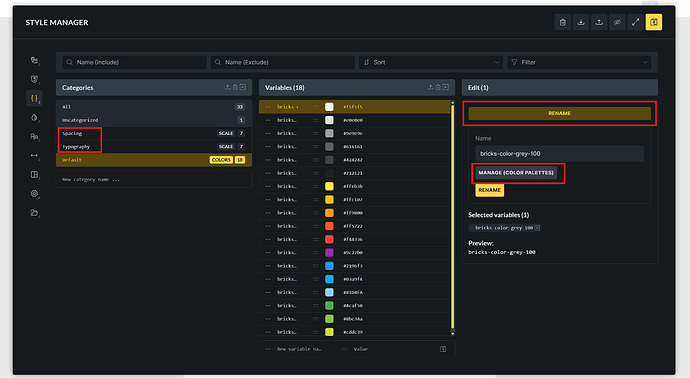Open the folder sidebar icon
Image resolution: width=690 pixels, height=378 pixels.
pos(34,213)
